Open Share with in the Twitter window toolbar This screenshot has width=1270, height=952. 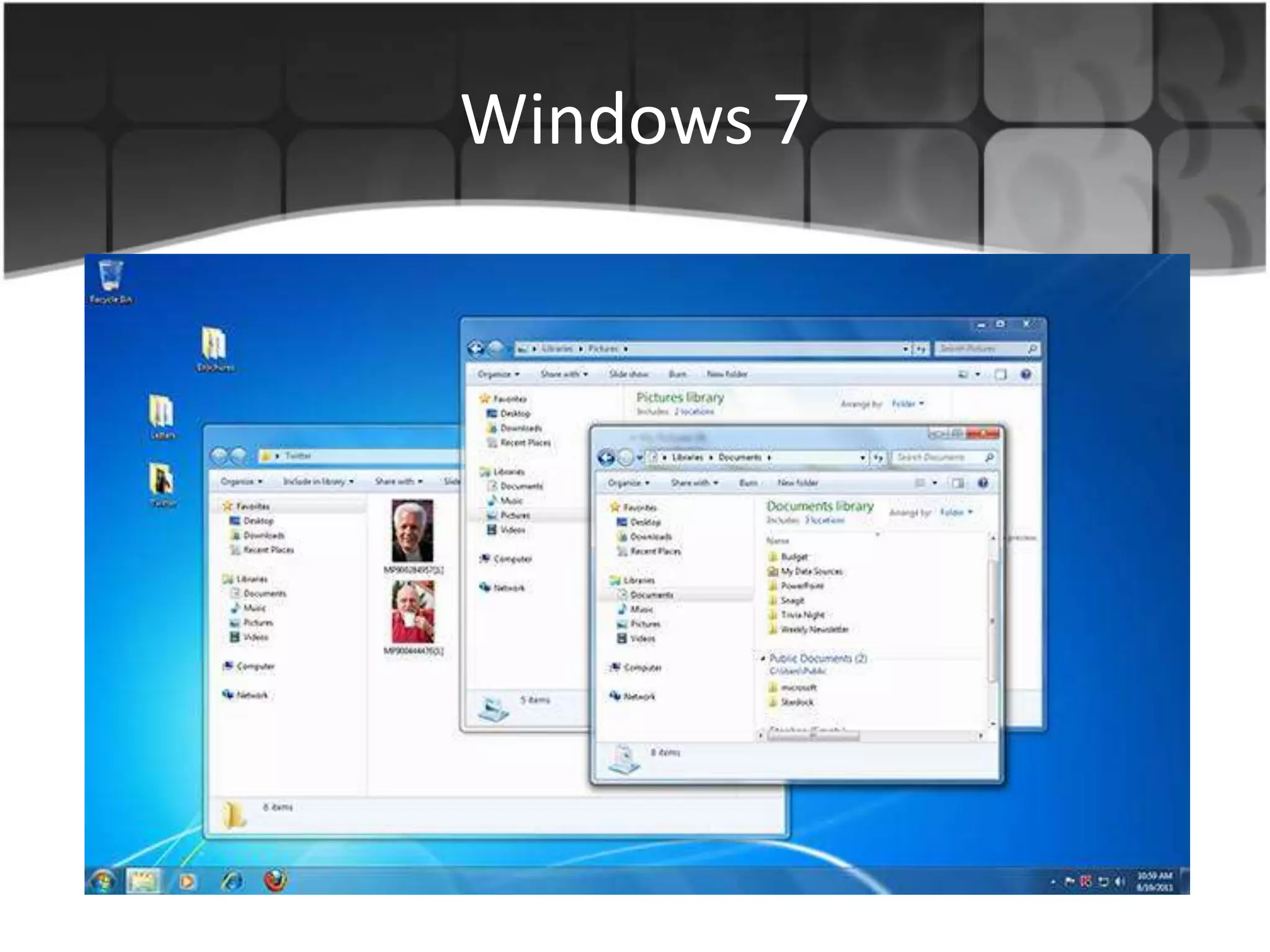(399, 482)
